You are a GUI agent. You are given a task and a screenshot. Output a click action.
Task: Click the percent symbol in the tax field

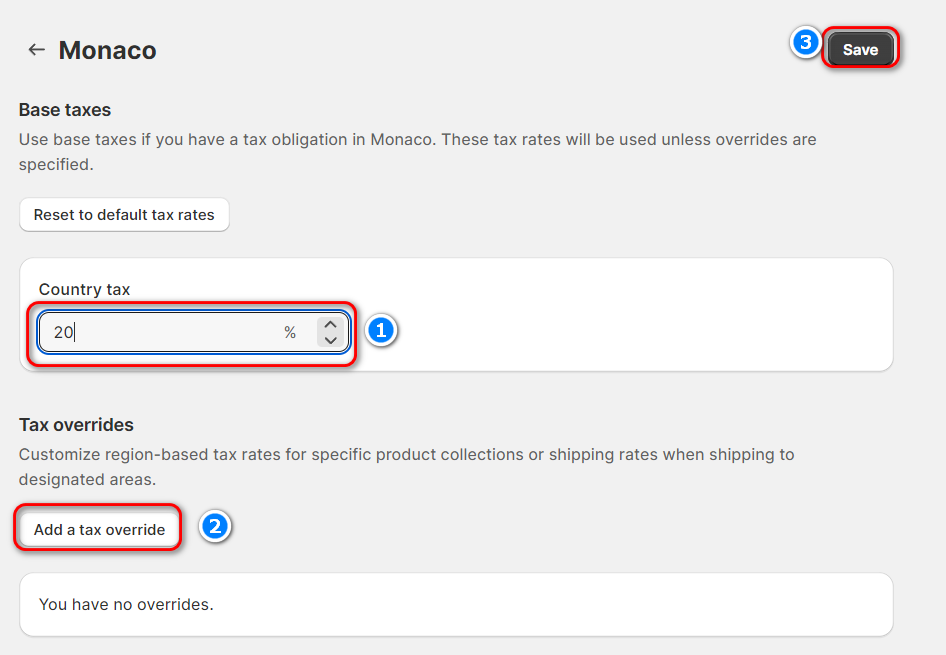point(290,333)
